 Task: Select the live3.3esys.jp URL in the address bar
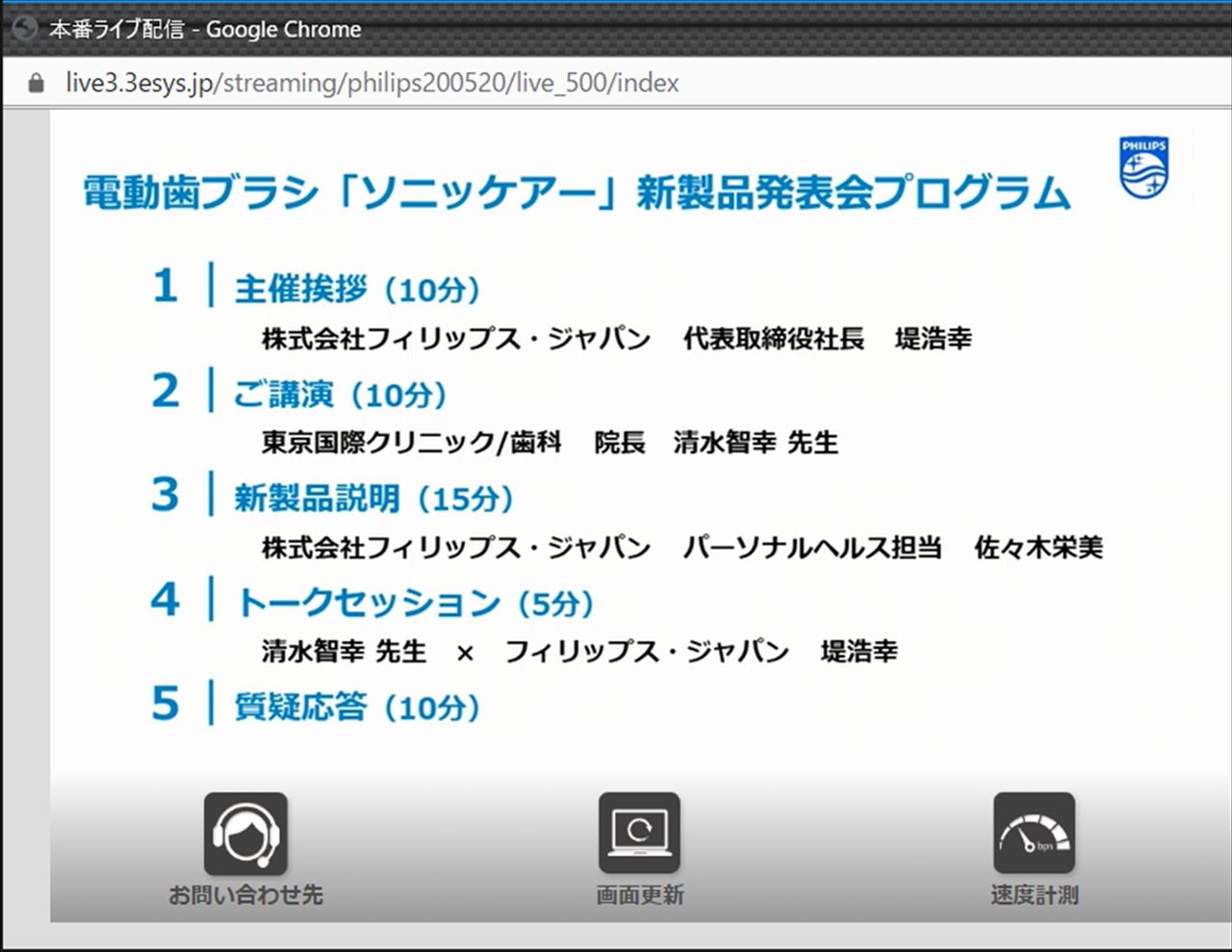pos(372,84)
